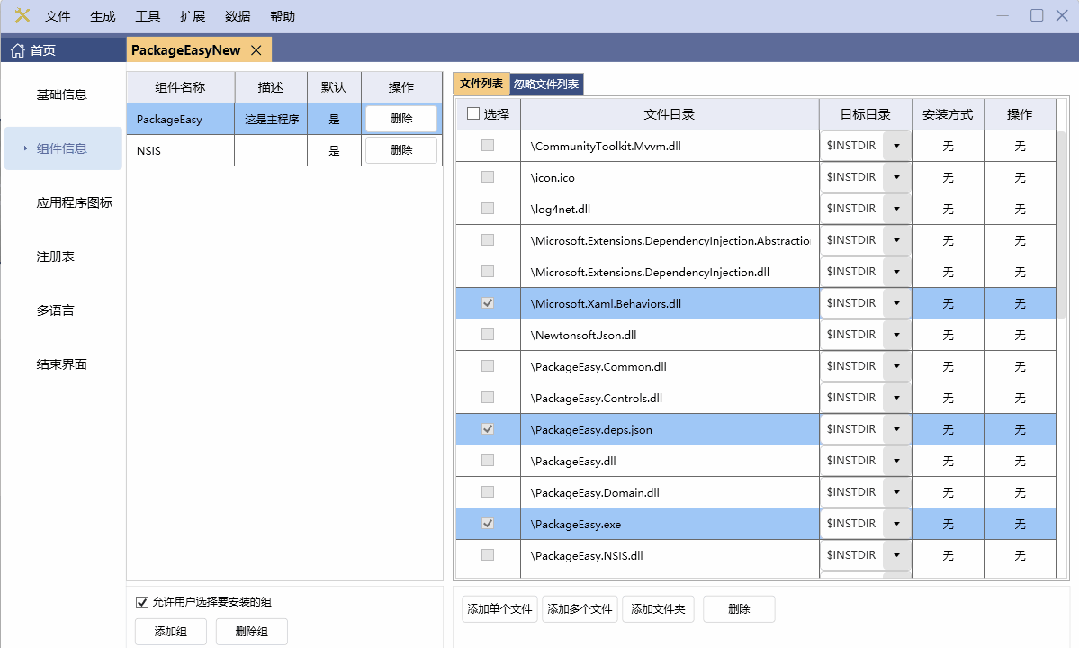Image resolution: width=1079 pixels, height=648 pixels.
Task: Minimize the application window
Action: pyautogui.click(x=1003, y=15)
